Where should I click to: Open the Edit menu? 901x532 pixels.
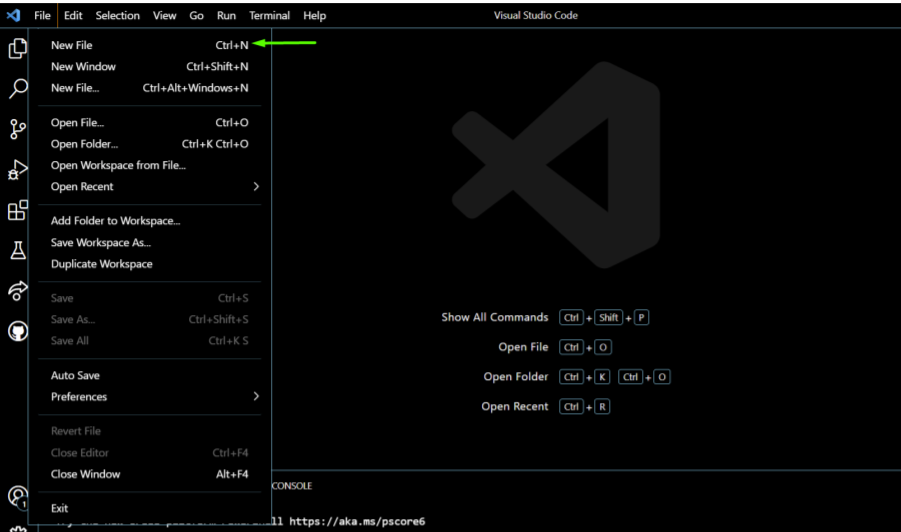click(73, 16)
